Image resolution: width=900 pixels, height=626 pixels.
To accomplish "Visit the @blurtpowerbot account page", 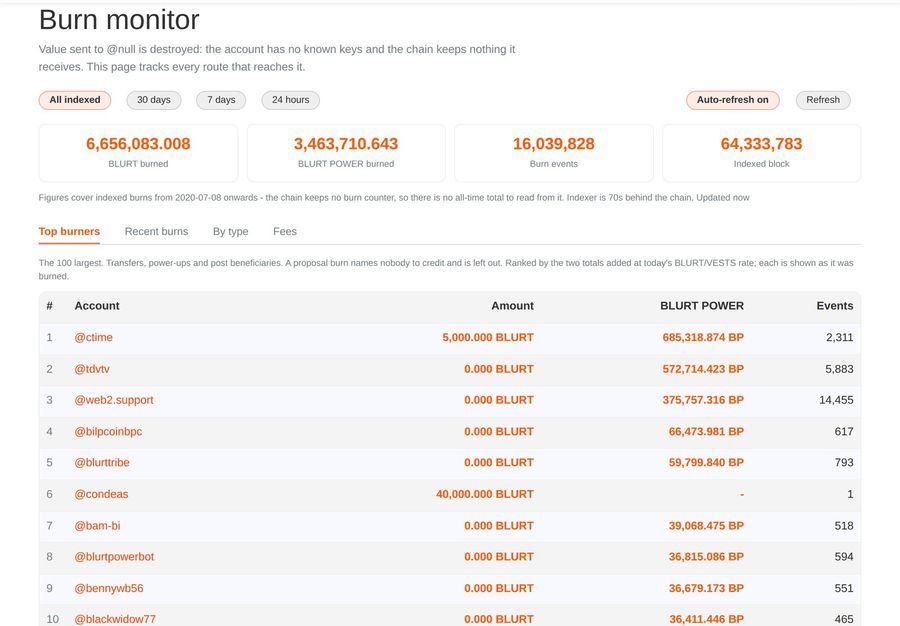I will click(114, 557).
